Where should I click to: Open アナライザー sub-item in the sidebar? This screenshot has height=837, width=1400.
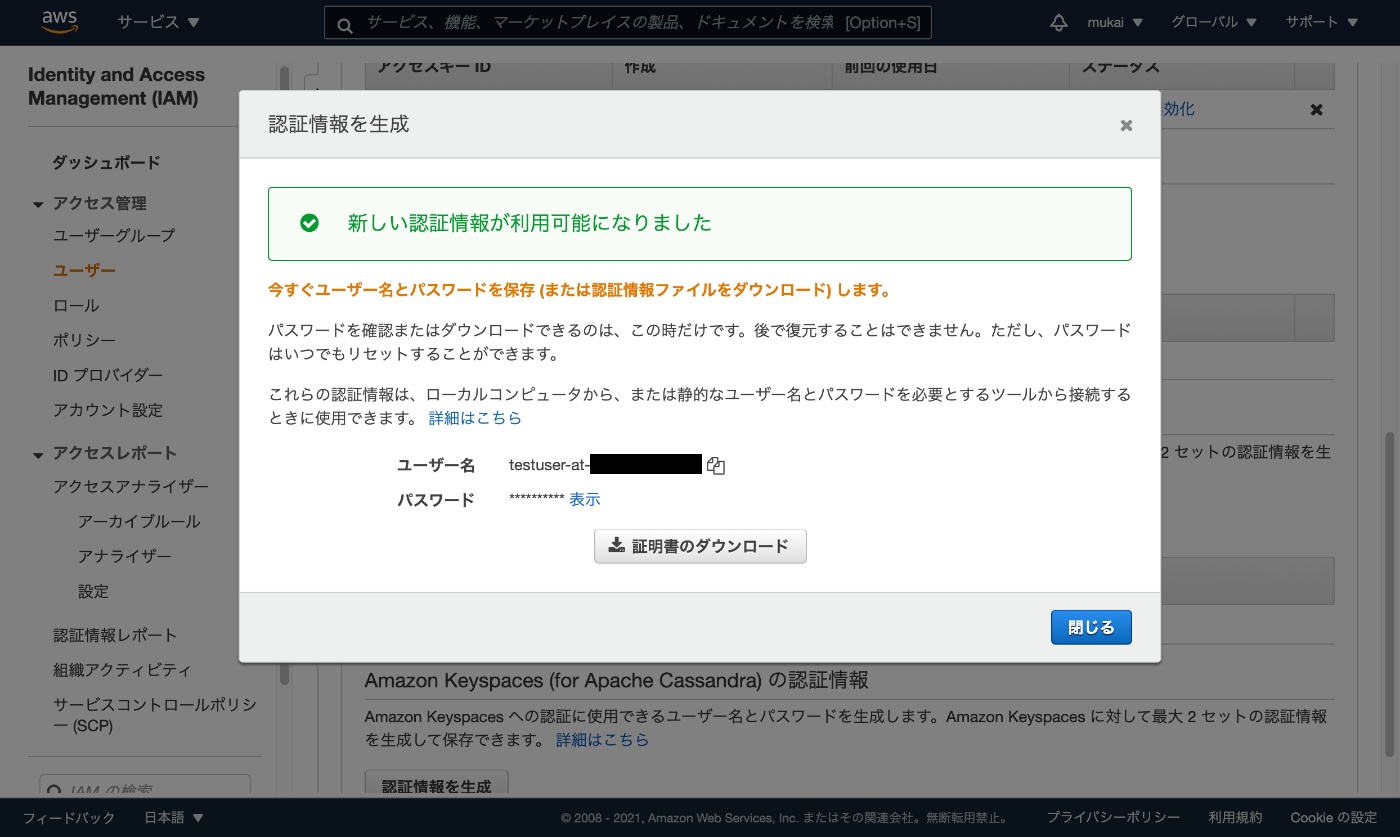[x=125, y=556]
